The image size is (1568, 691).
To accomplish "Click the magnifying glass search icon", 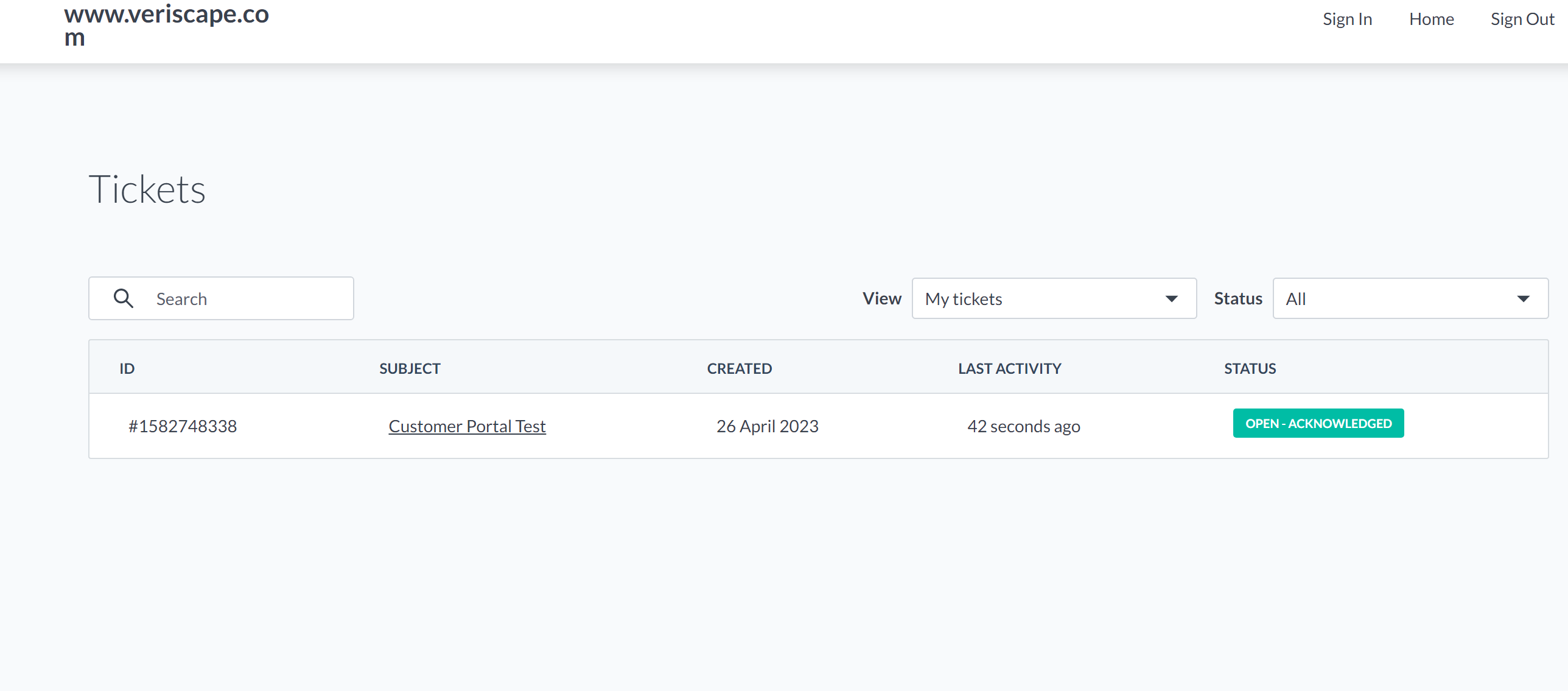I will coord(124,298).
